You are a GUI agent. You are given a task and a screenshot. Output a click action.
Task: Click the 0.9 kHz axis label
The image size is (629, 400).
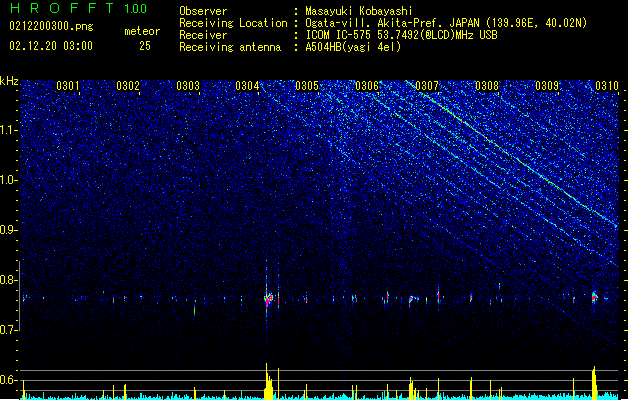pyautogui.click(x=9, y=230)
